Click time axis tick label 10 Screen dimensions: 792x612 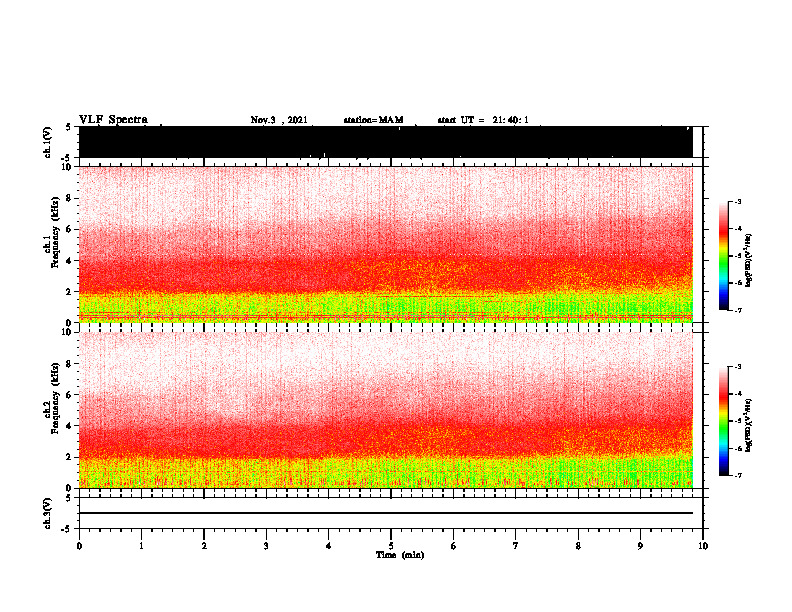703,546
